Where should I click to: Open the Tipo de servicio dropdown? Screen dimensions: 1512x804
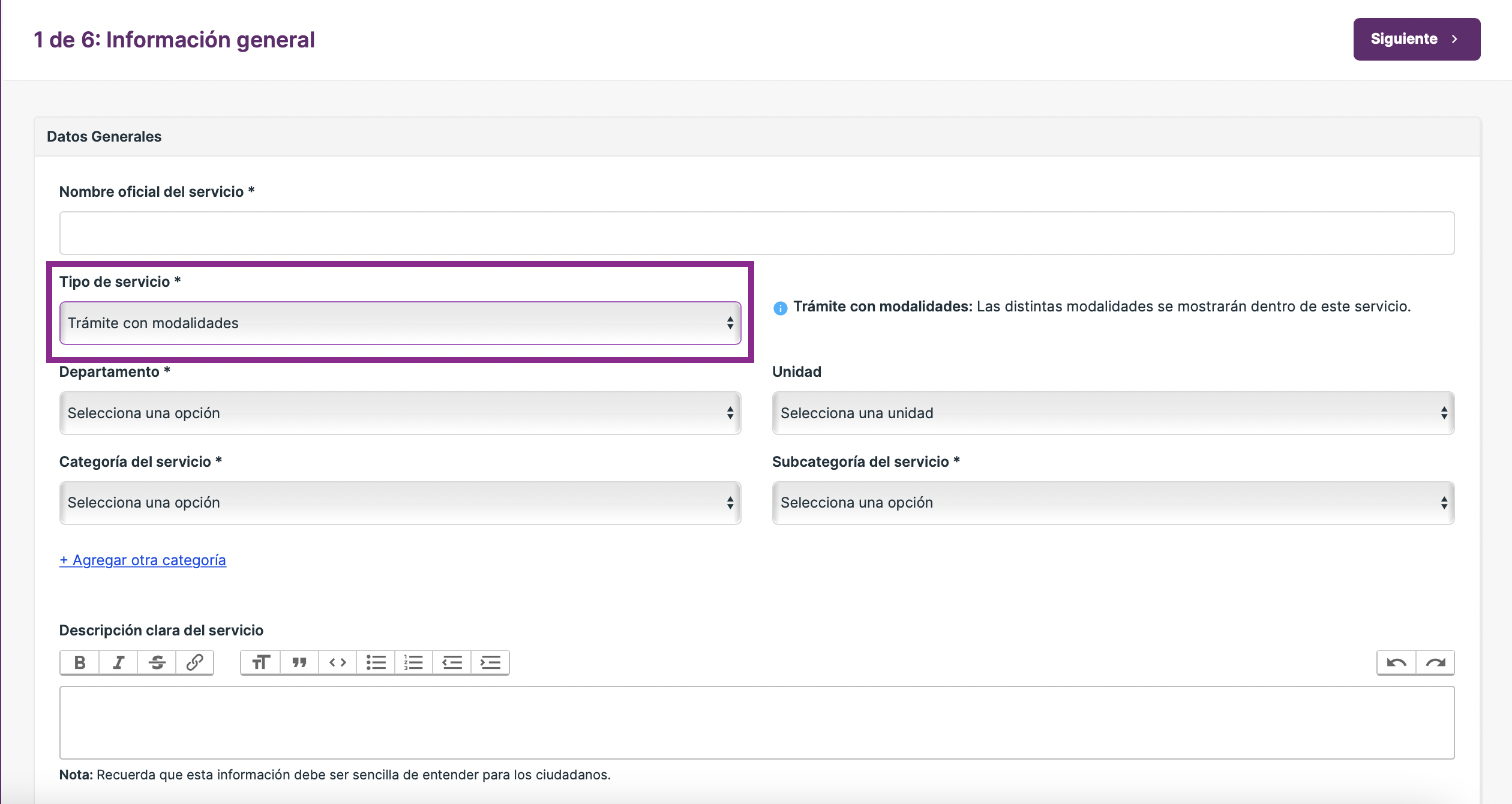pyautogui.click(x=400, y=323)
